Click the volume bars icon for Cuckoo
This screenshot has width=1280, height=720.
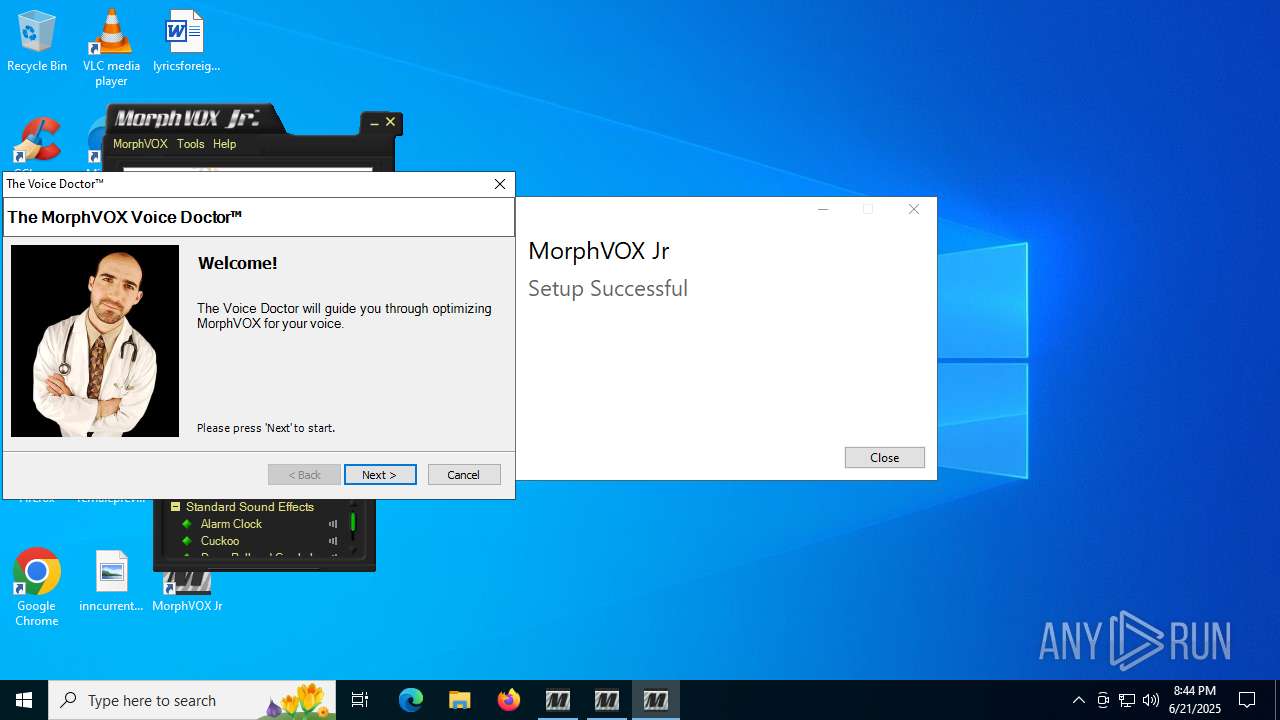(333, 541)
